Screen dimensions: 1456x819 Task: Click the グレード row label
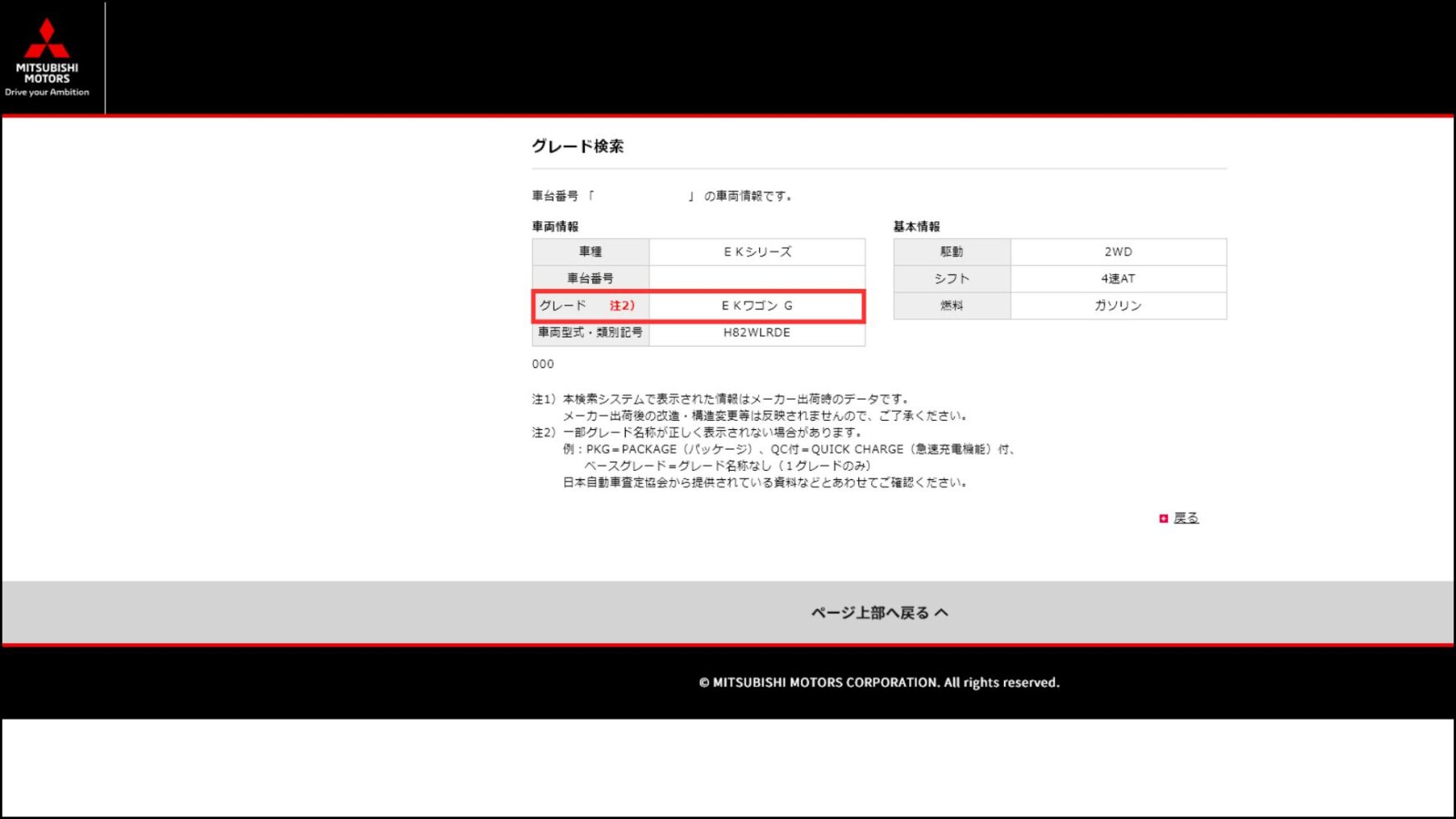[x=563, y=305]
